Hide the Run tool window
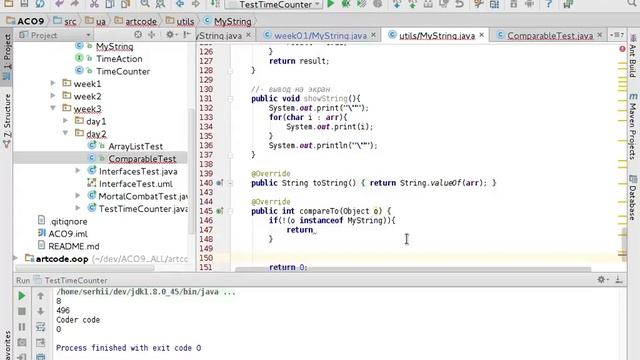Screen dimensions: 640x360 pos(619,280)
